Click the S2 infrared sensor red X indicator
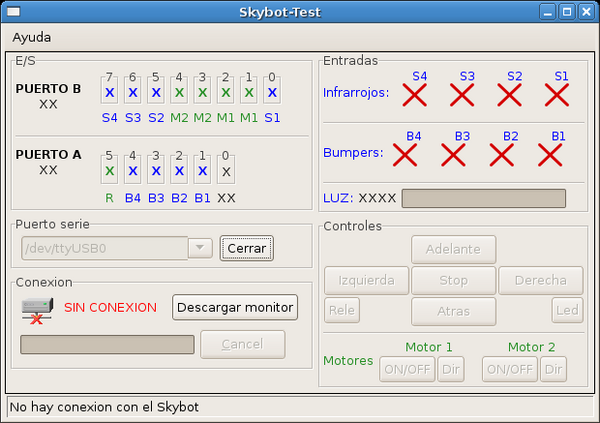Viewport: 600px width, 423px height. [511, 95]
